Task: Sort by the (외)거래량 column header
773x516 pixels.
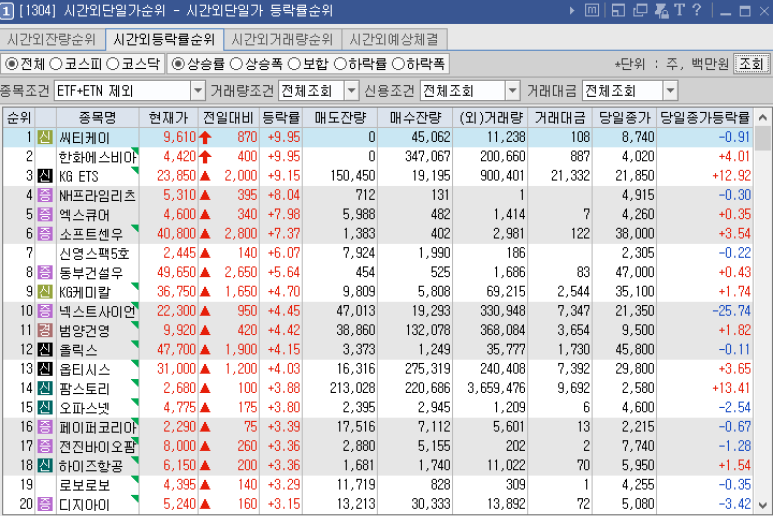Action: pos(490,118)
